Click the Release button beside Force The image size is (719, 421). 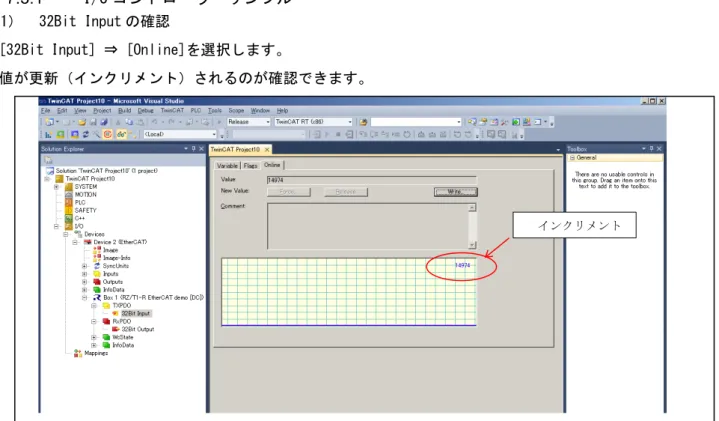(x=346, y=192)
